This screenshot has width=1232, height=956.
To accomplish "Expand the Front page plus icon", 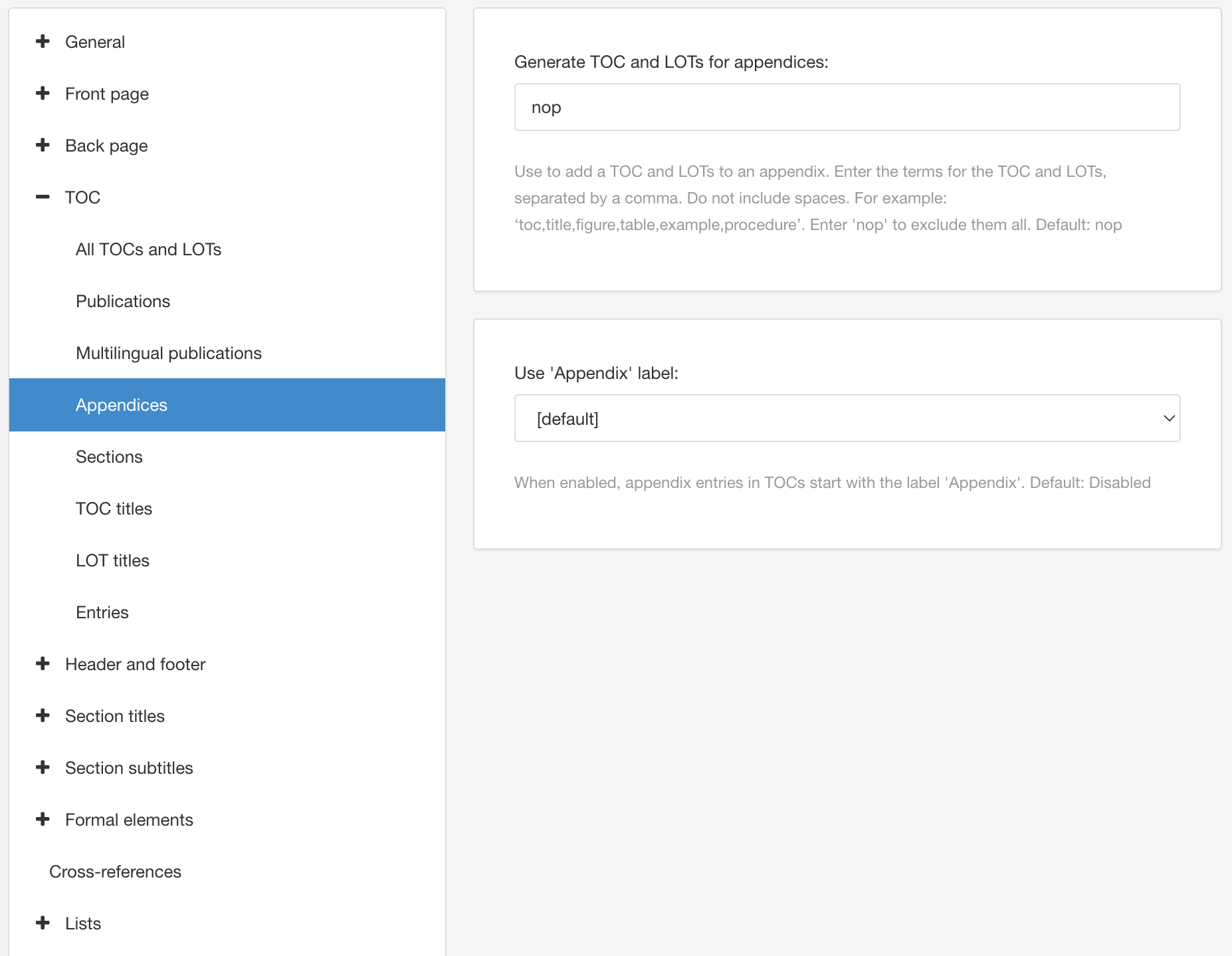I will click(x=43, y=93).
